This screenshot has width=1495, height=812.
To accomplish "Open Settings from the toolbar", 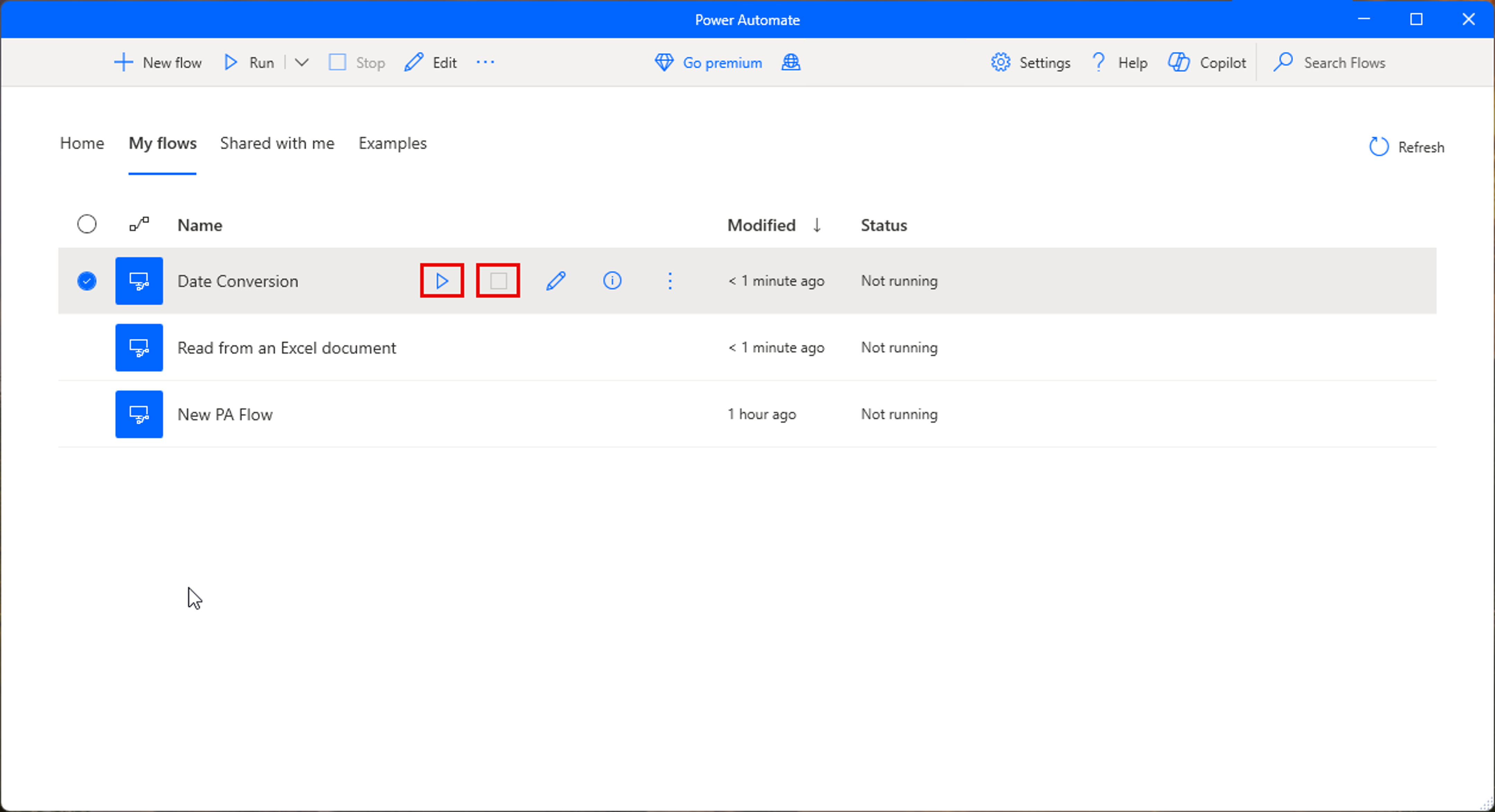I will (x=1030, y=62).
